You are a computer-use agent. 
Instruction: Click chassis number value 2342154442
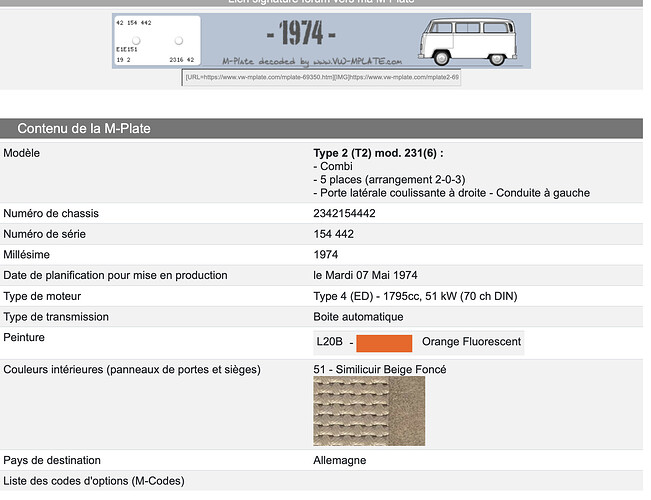point(344,213)
